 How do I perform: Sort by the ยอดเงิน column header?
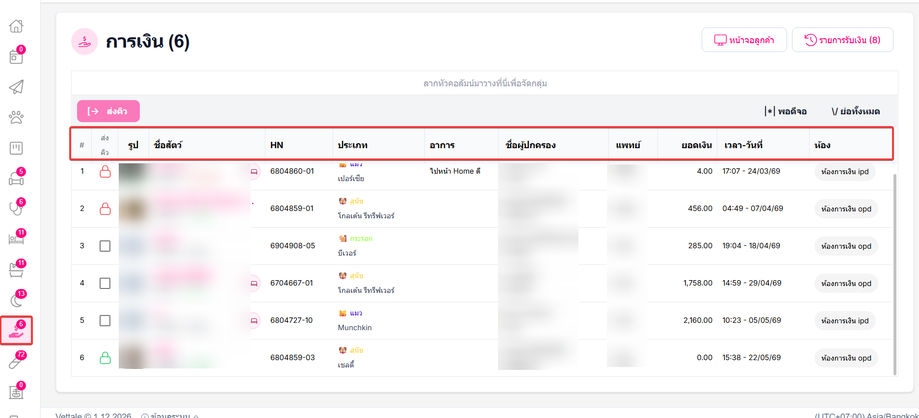(x=697, y=144)
